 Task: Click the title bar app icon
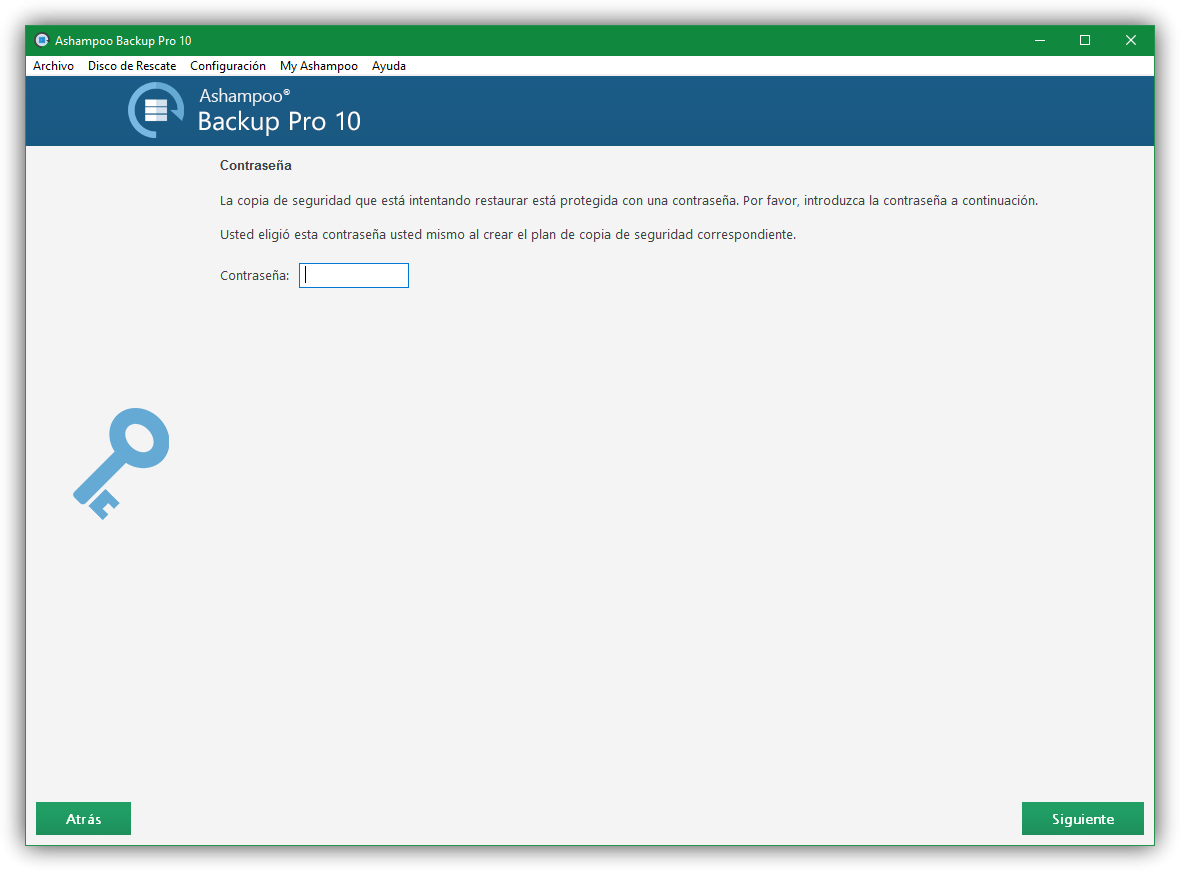tap(42, 40)
